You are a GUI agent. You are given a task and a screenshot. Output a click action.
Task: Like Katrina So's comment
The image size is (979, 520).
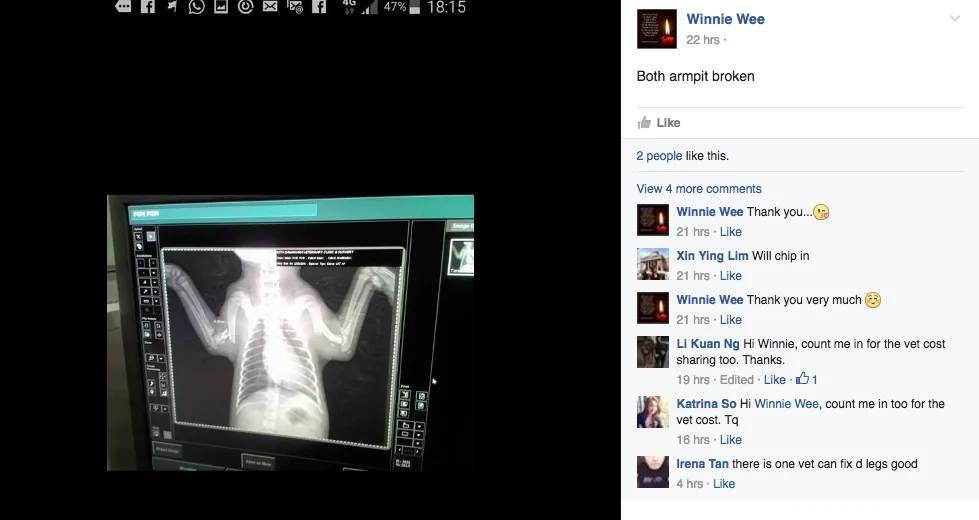click(x=731, y=440)
